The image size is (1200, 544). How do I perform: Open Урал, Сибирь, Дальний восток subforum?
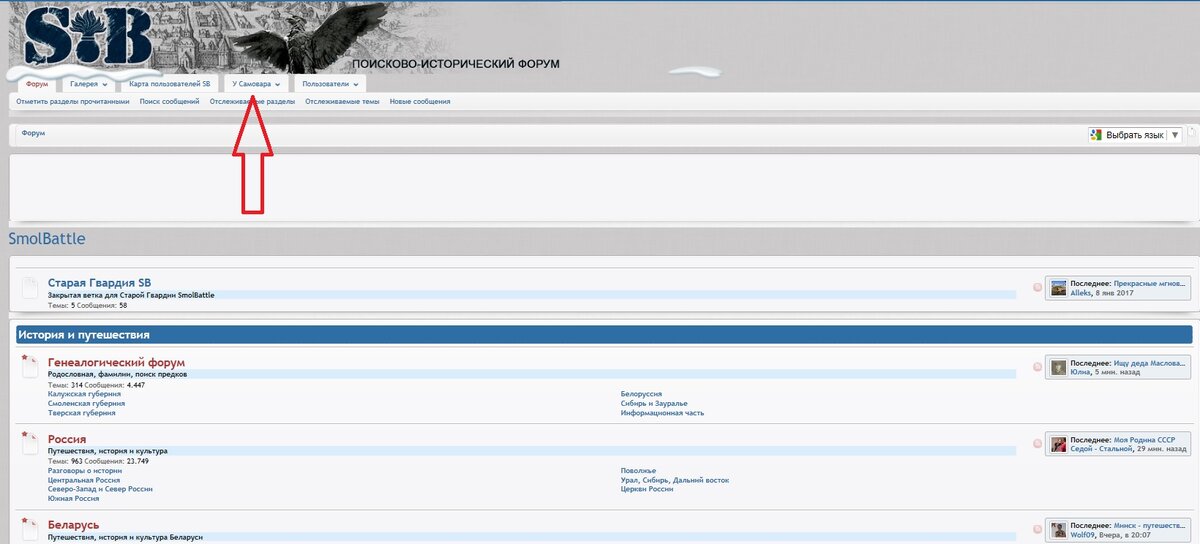click(x=675, y=480)
